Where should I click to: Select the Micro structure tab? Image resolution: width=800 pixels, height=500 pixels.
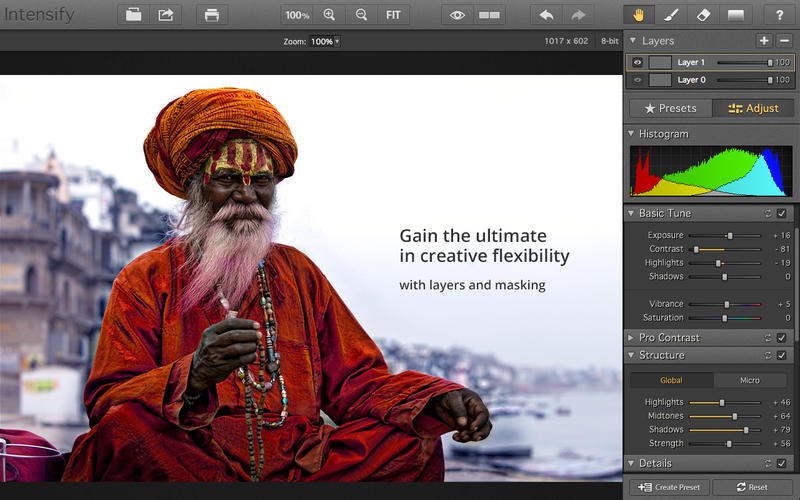[750, 380]
